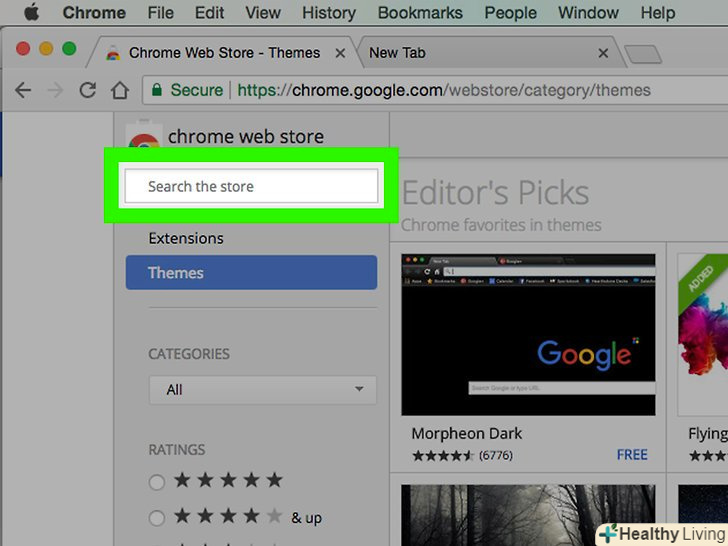Open the Morpheon Dark title
This screenshot has width=728, height=546.
[x=467, y=434]
